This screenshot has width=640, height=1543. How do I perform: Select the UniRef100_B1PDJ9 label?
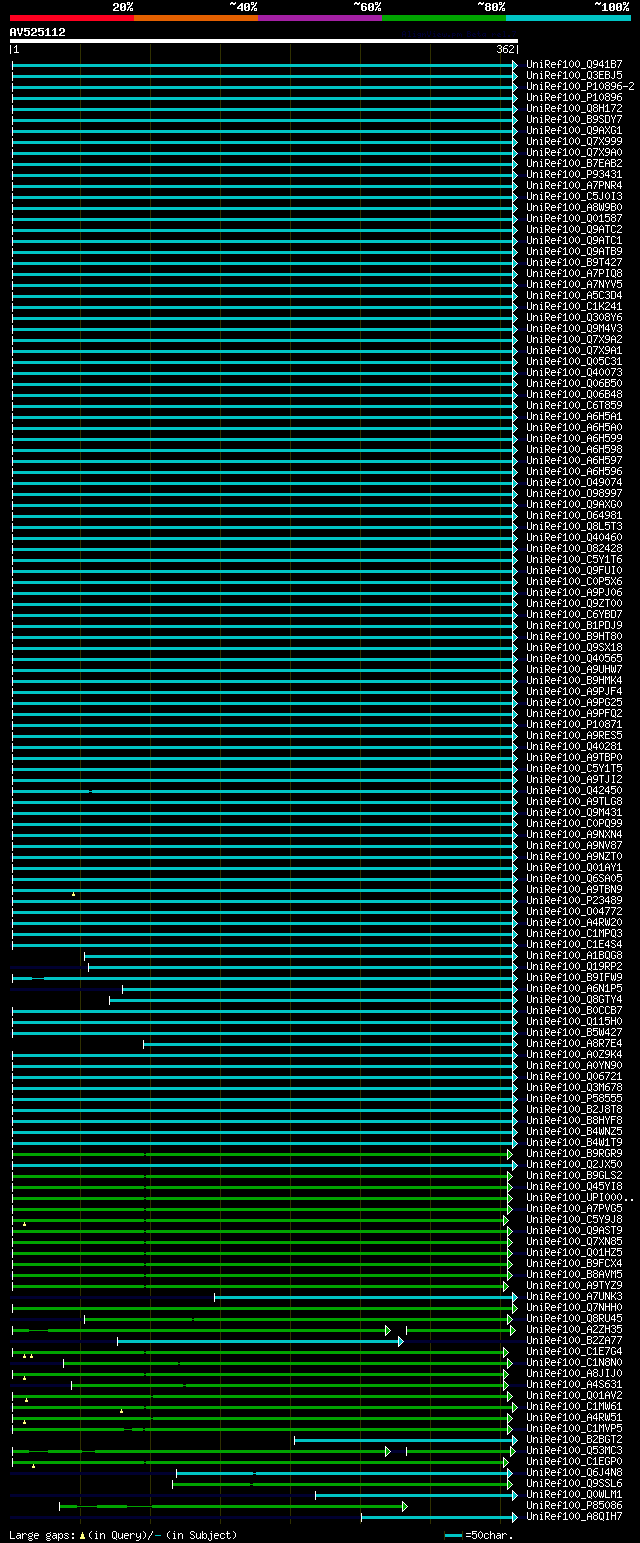(574, 626)
